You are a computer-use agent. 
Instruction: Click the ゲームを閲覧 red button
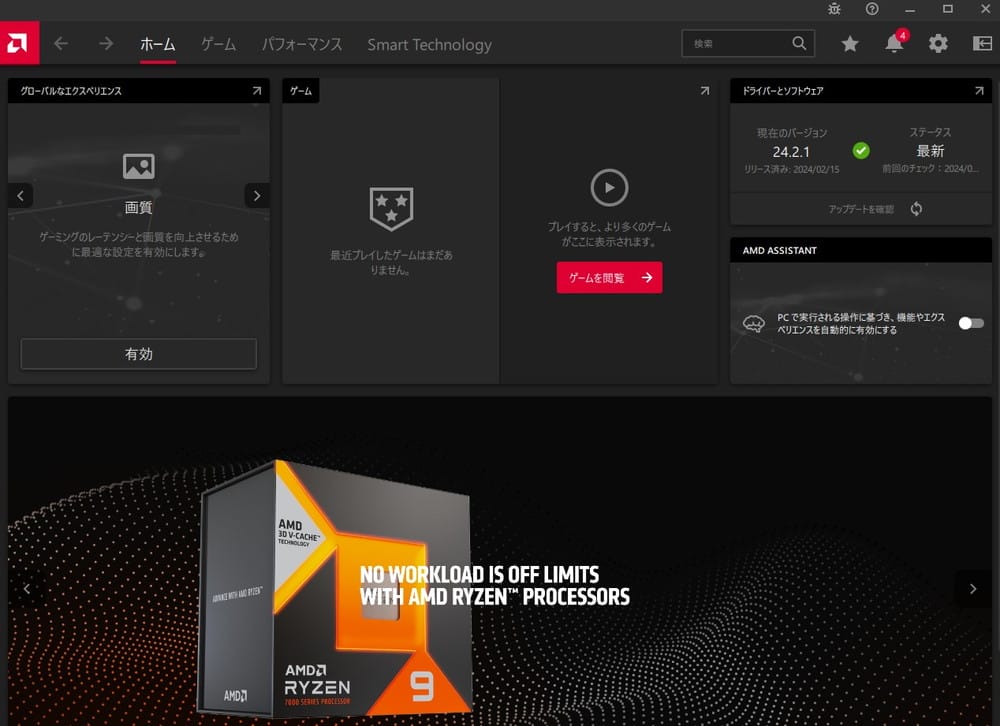609,278
